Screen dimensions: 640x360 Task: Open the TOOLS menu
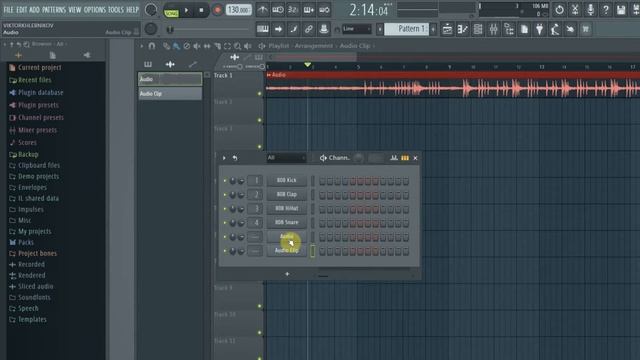(x=116, y=9)
